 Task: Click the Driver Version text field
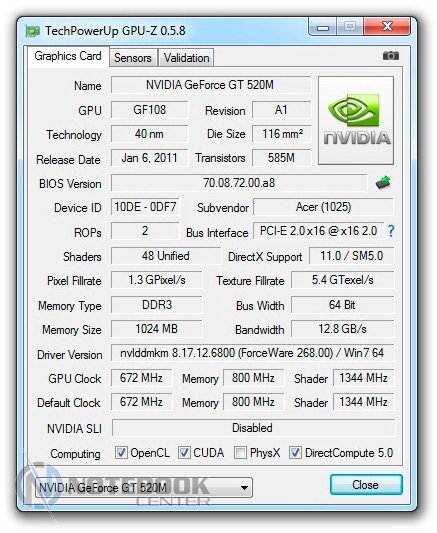click(252, 353)
